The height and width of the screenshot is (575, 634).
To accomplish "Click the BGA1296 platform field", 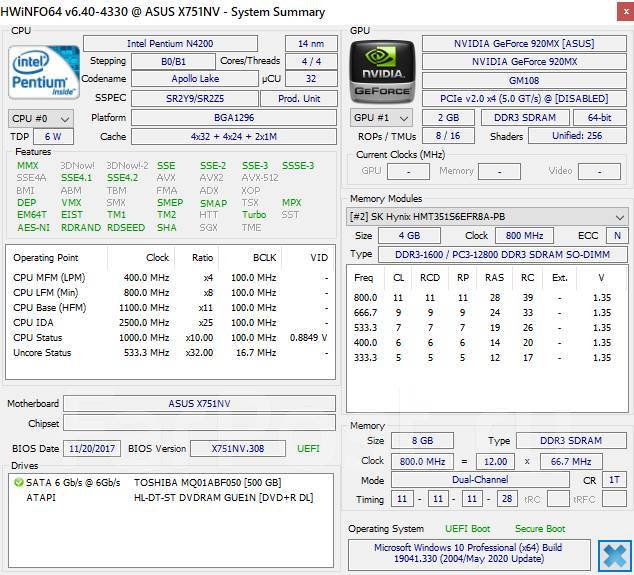I will (234, 118).
